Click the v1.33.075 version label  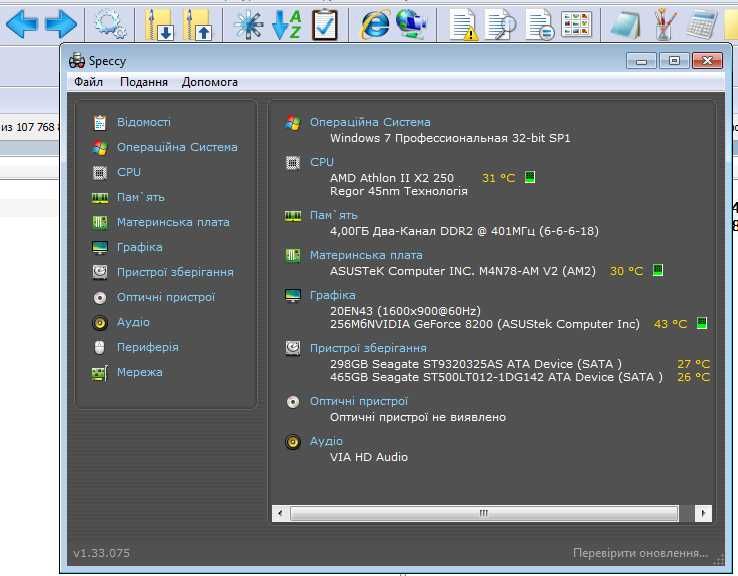101,553
